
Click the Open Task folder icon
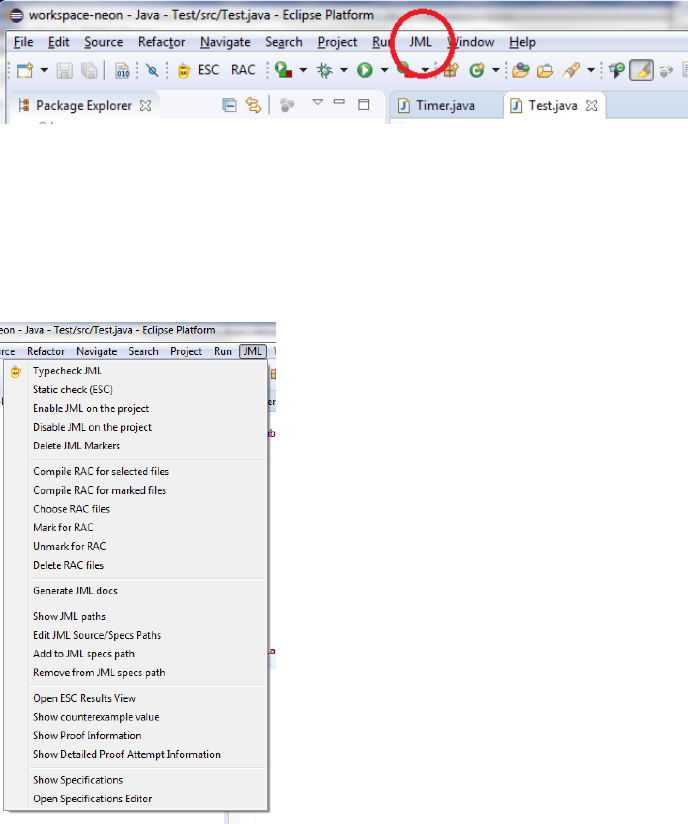point(545,70)
